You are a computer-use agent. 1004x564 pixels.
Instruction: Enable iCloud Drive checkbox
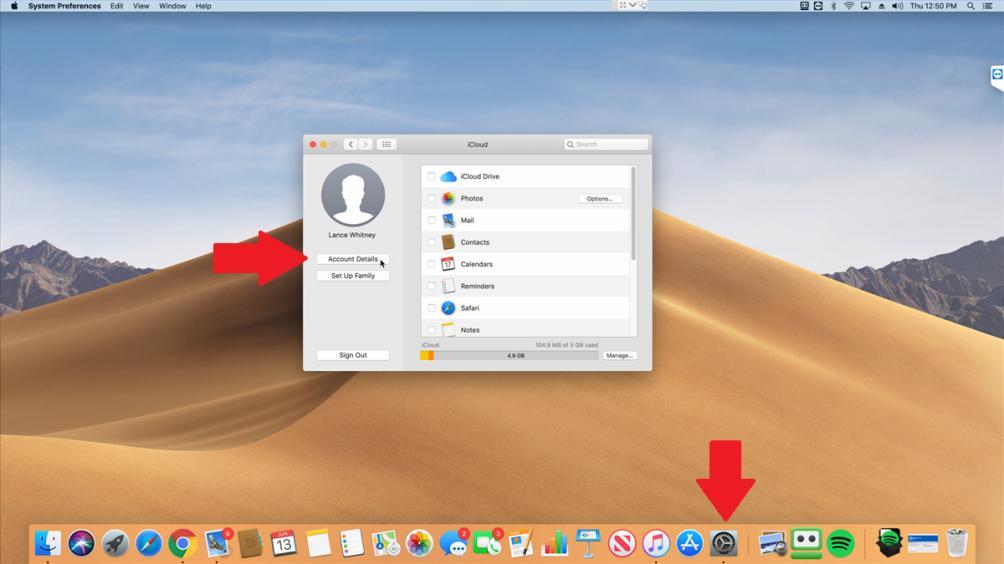[432, 176]
